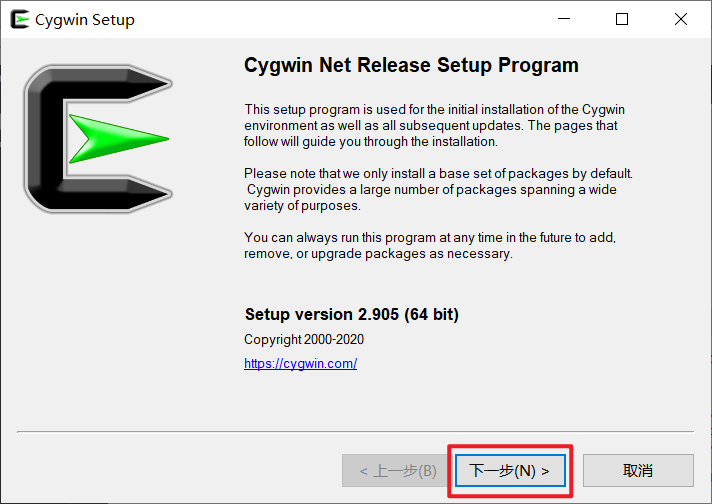Image resolution: width=712 pixels, height=504 pixels.
Task: Maximize the Cygwin Setup window
Action: [x=622, y=19]
